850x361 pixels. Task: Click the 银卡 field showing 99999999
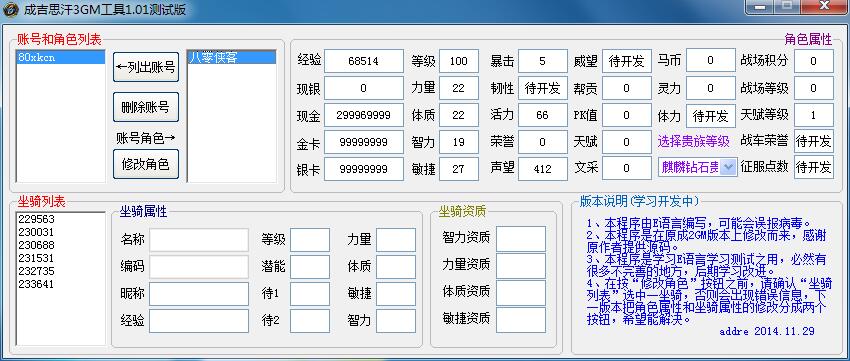364,169
